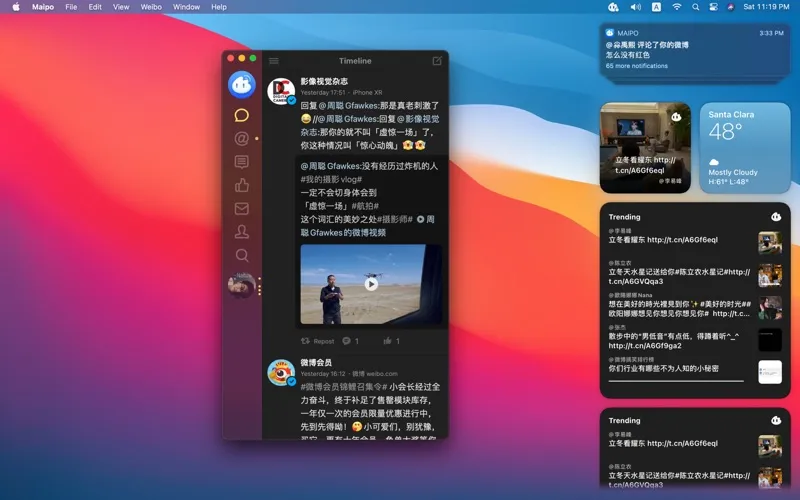
Task: Open the Santa Clara weather widget
Action: click(x=745, y=148)
